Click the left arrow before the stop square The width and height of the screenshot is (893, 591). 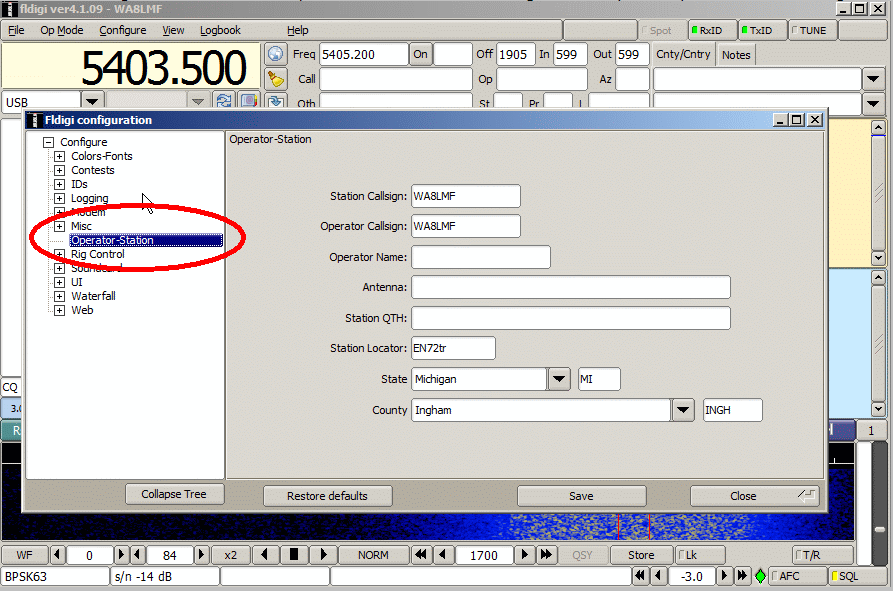click(265, 555)
